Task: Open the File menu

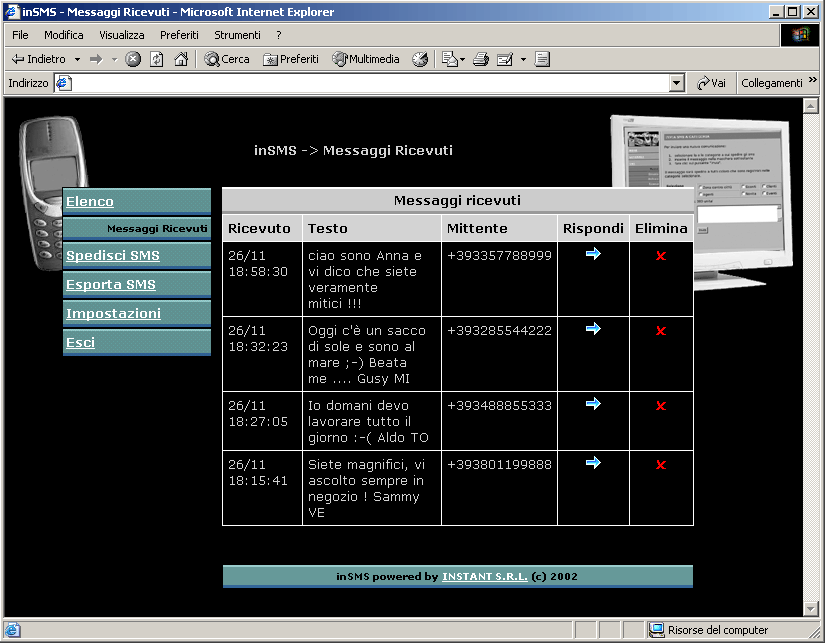Action: pos(20,35)
